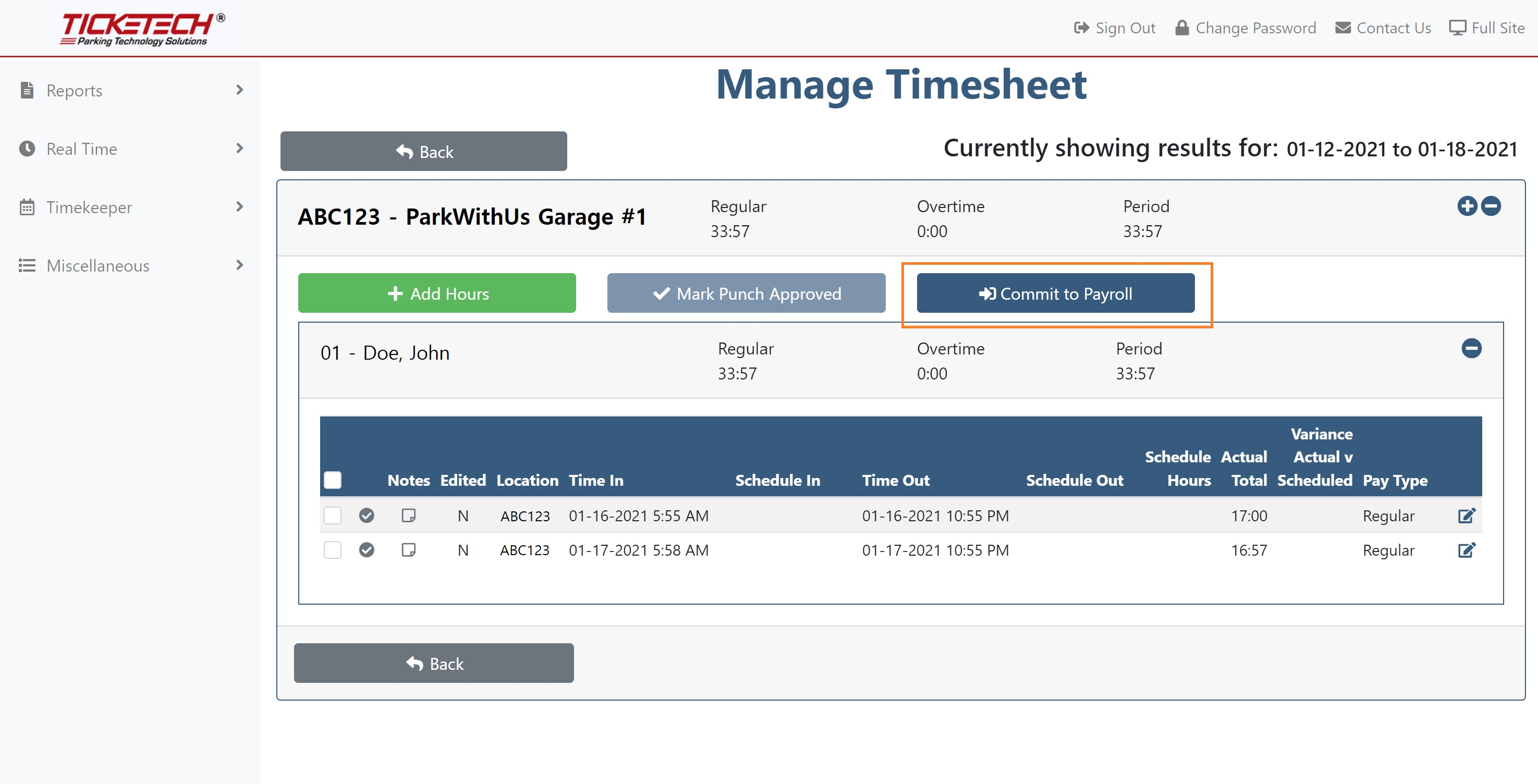
Task: Toggle select-all checkbox in table header
Action: point(333,480)
